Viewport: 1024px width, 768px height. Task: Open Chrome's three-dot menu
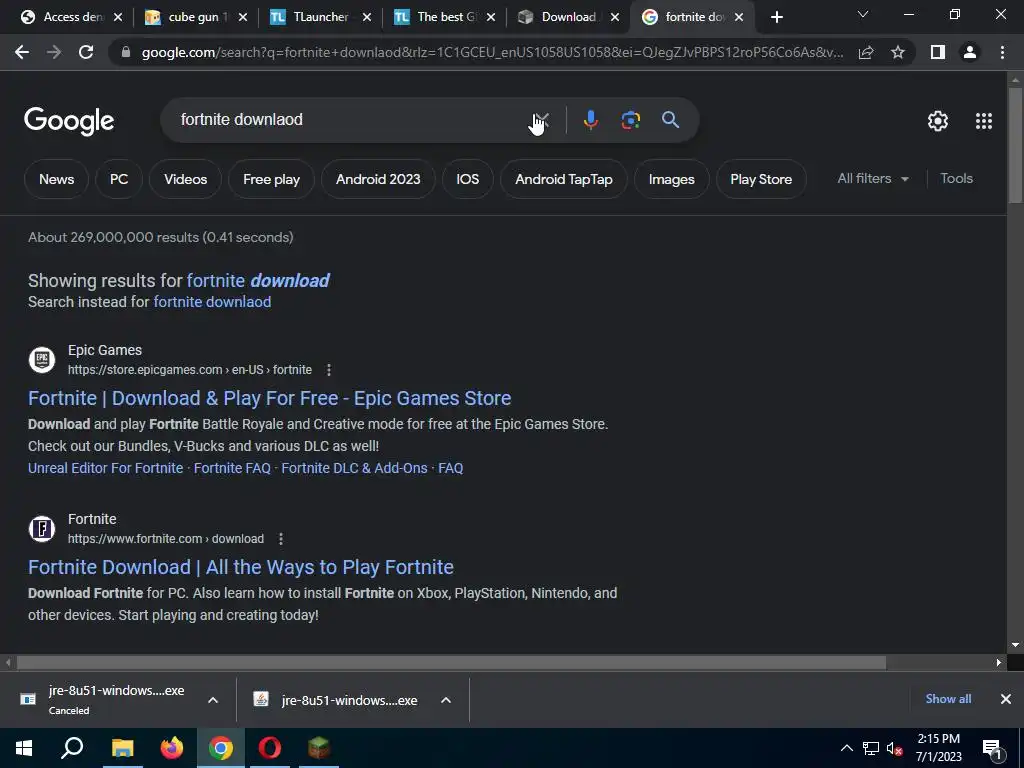(1002, 52)
